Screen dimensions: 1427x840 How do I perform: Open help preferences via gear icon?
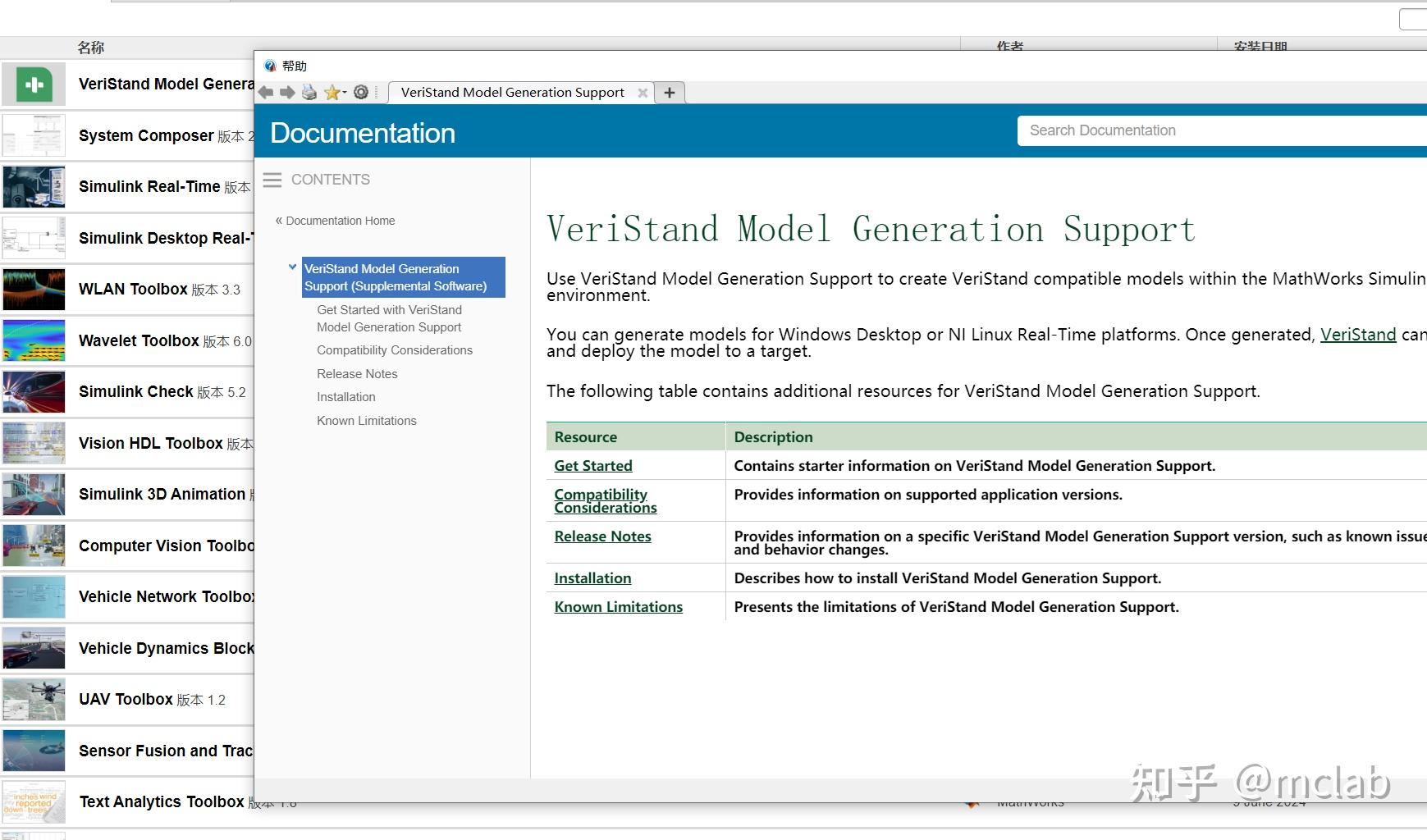(361, 93)
